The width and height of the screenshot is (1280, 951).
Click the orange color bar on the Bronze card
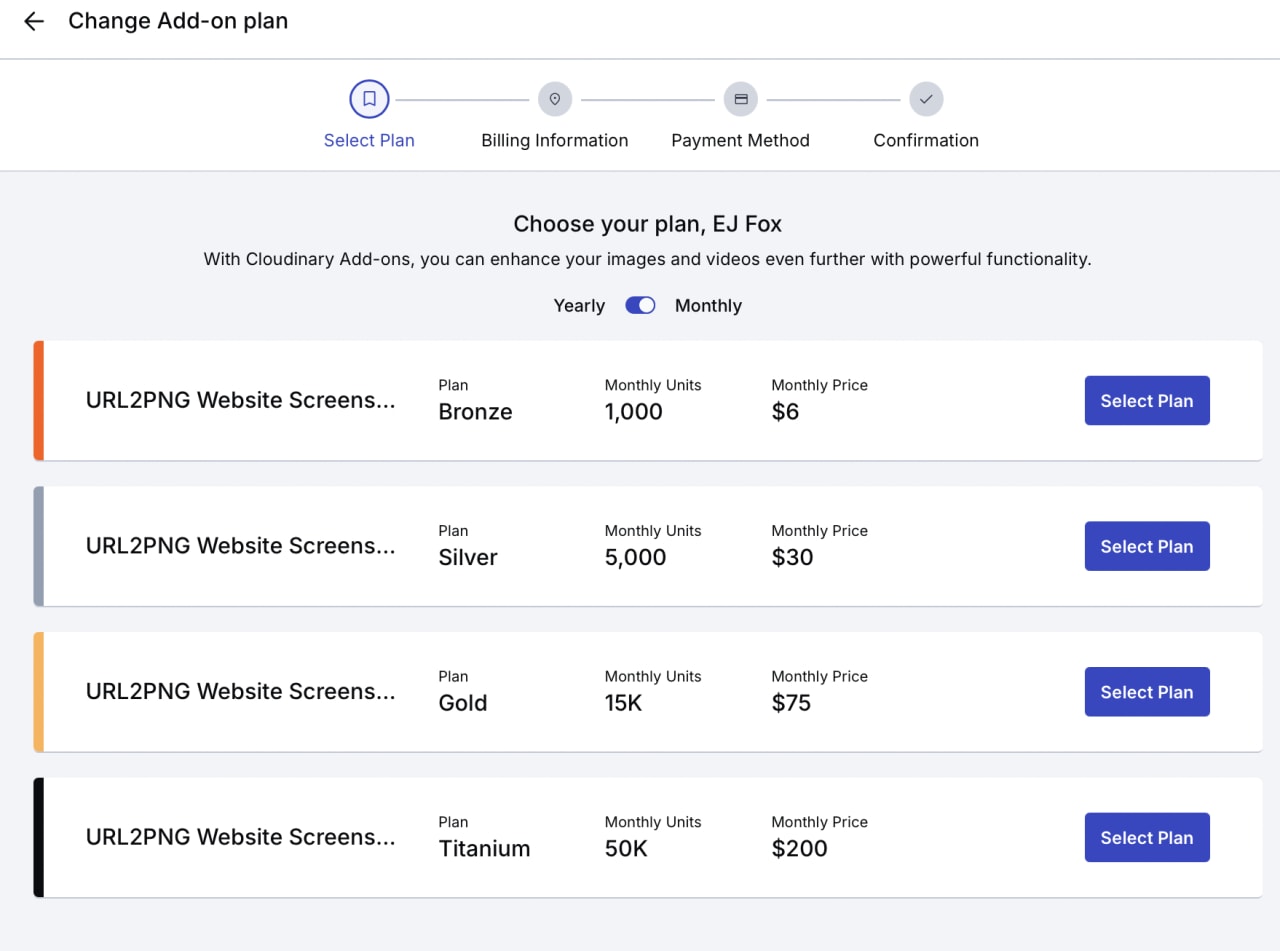37,400
